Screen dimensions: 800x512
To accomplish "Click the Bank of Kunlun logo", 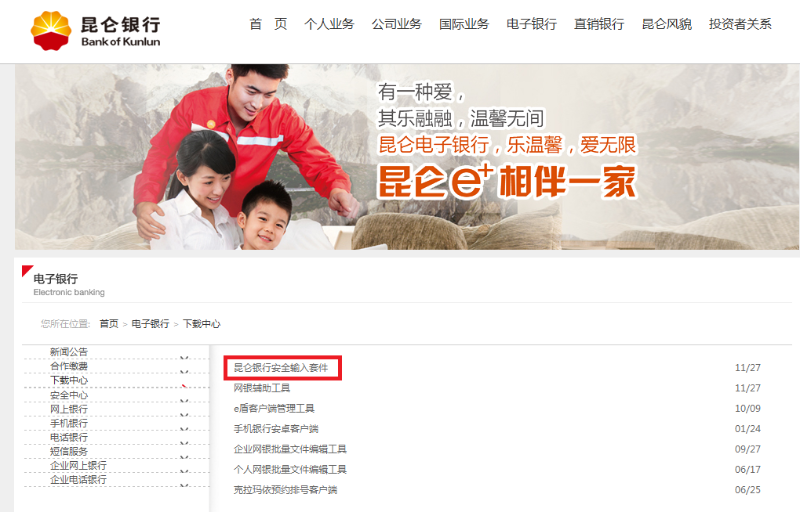I will [x=96, y=31].
